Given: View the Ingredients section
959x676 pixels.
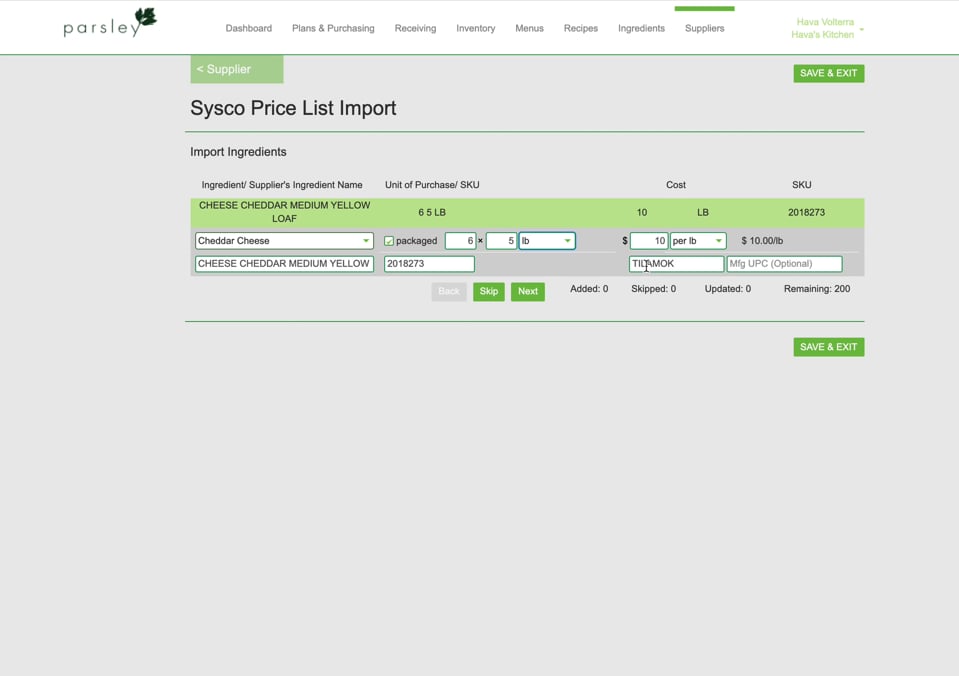Looking at the screenshot, I should tap(640, 28).
